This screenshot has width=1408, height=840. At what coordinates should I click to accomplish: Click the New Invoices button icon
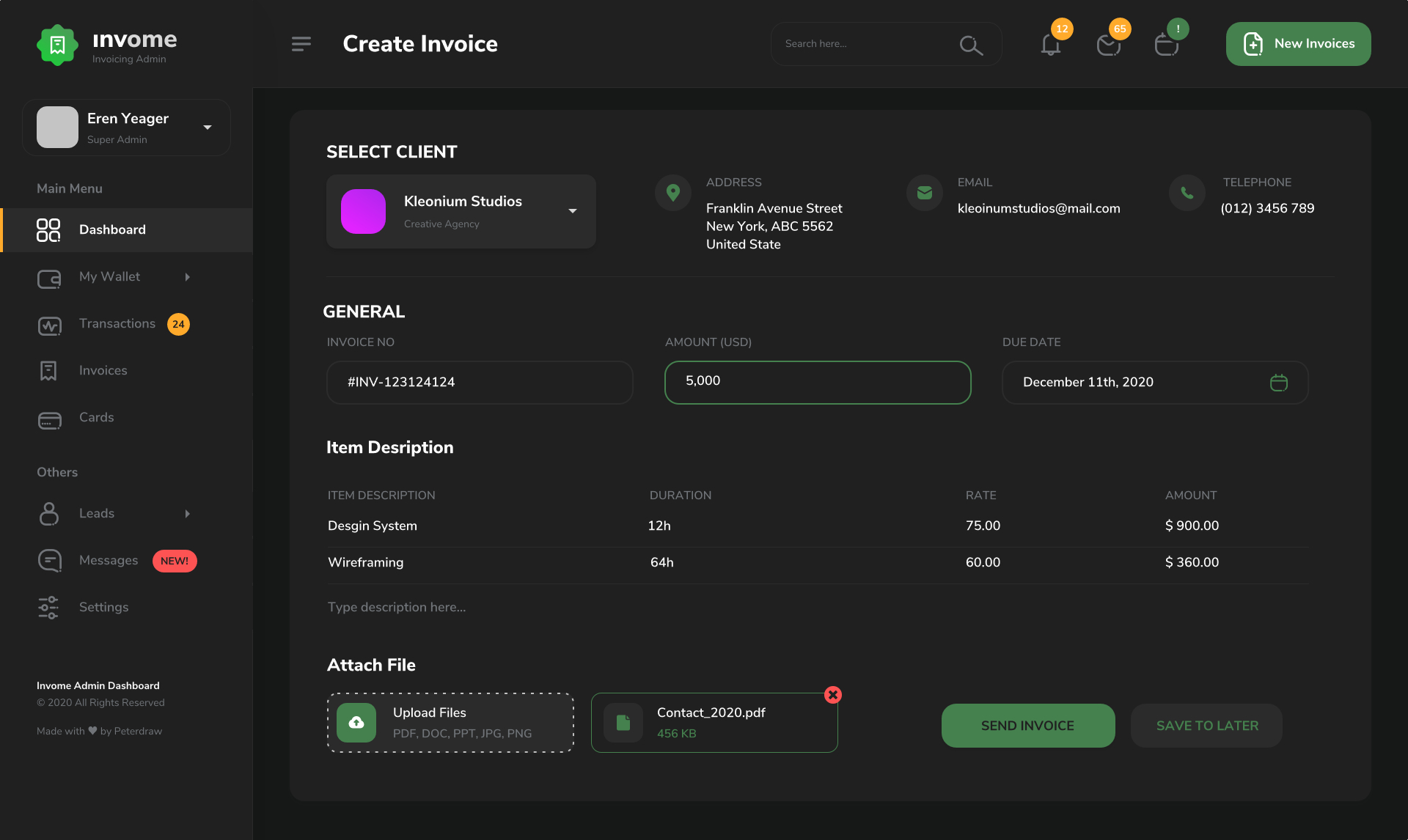click(1253, 44)
